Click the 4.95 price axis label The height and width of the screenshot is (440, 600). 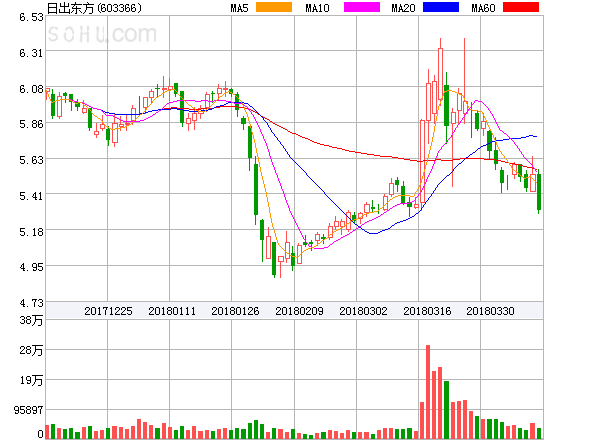(x=31, y=267)
